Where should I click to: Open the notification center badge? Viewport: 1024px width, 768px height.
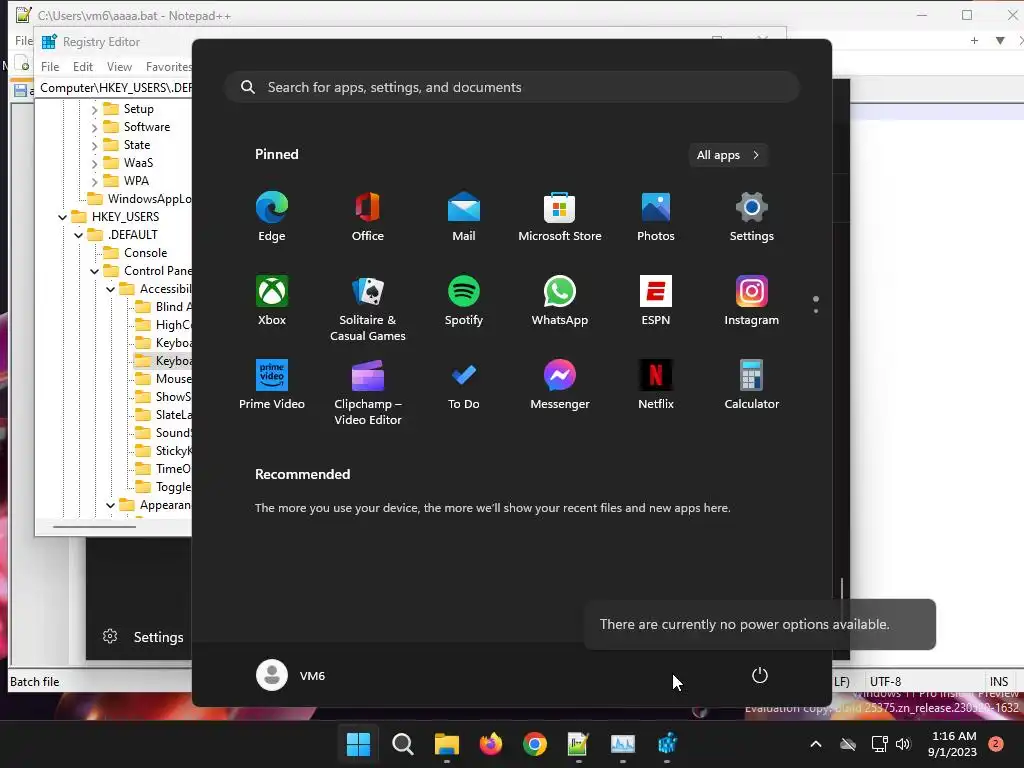click(995, 744)
